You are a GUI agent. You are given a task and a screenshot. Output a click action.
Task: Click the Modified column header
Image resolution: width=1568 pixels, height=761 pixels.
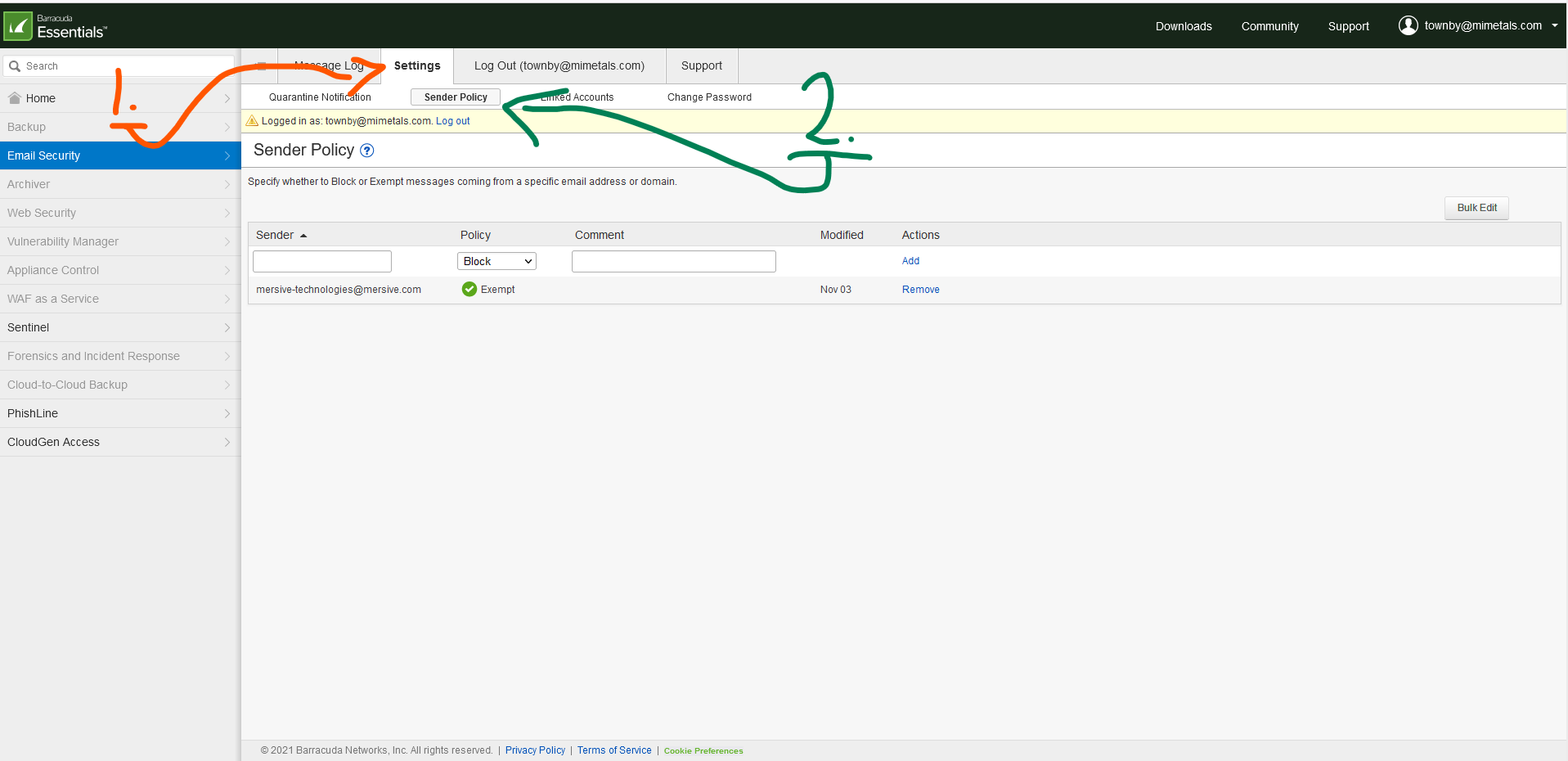(842, 235)
